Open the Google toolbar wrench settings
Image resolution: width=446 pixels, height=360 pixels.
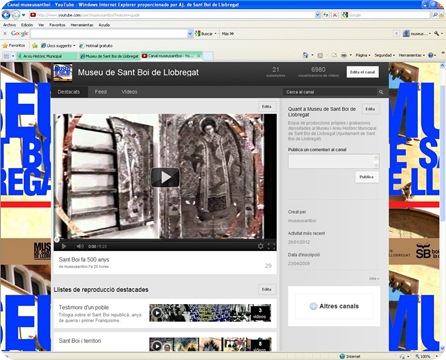pyautogui.click(x=437, y=34)
